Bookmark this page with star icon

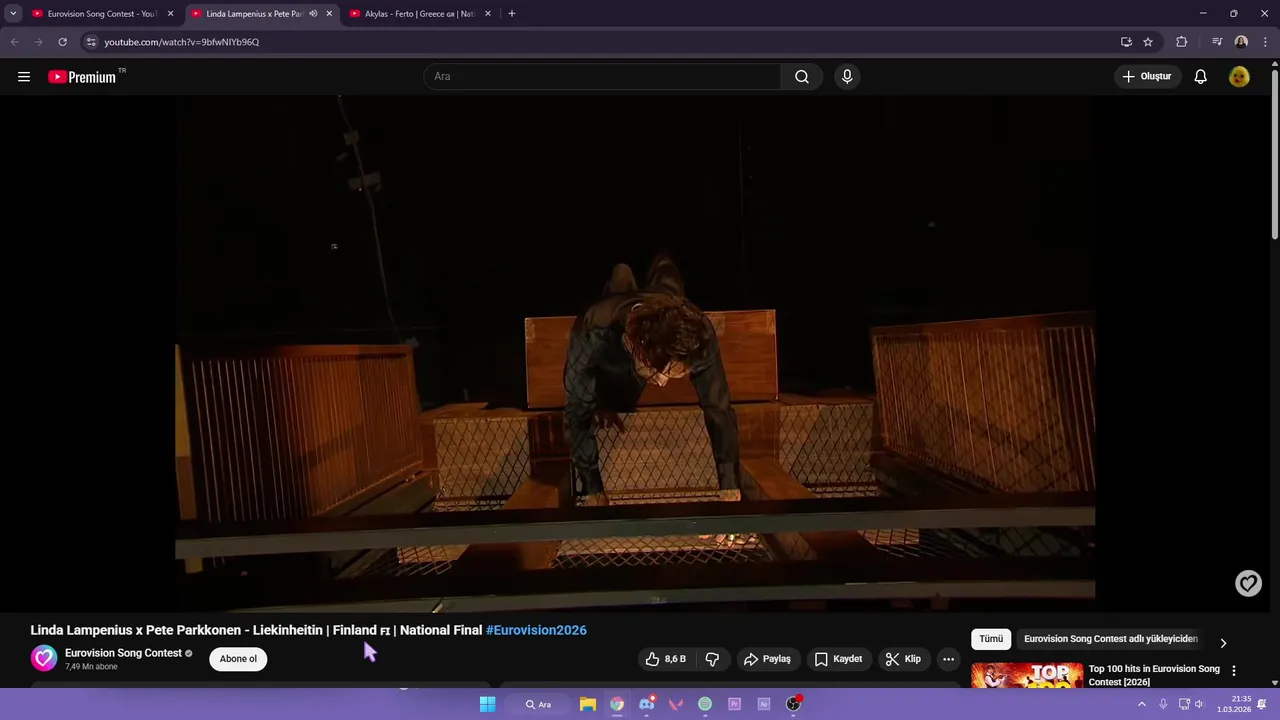1148,42
